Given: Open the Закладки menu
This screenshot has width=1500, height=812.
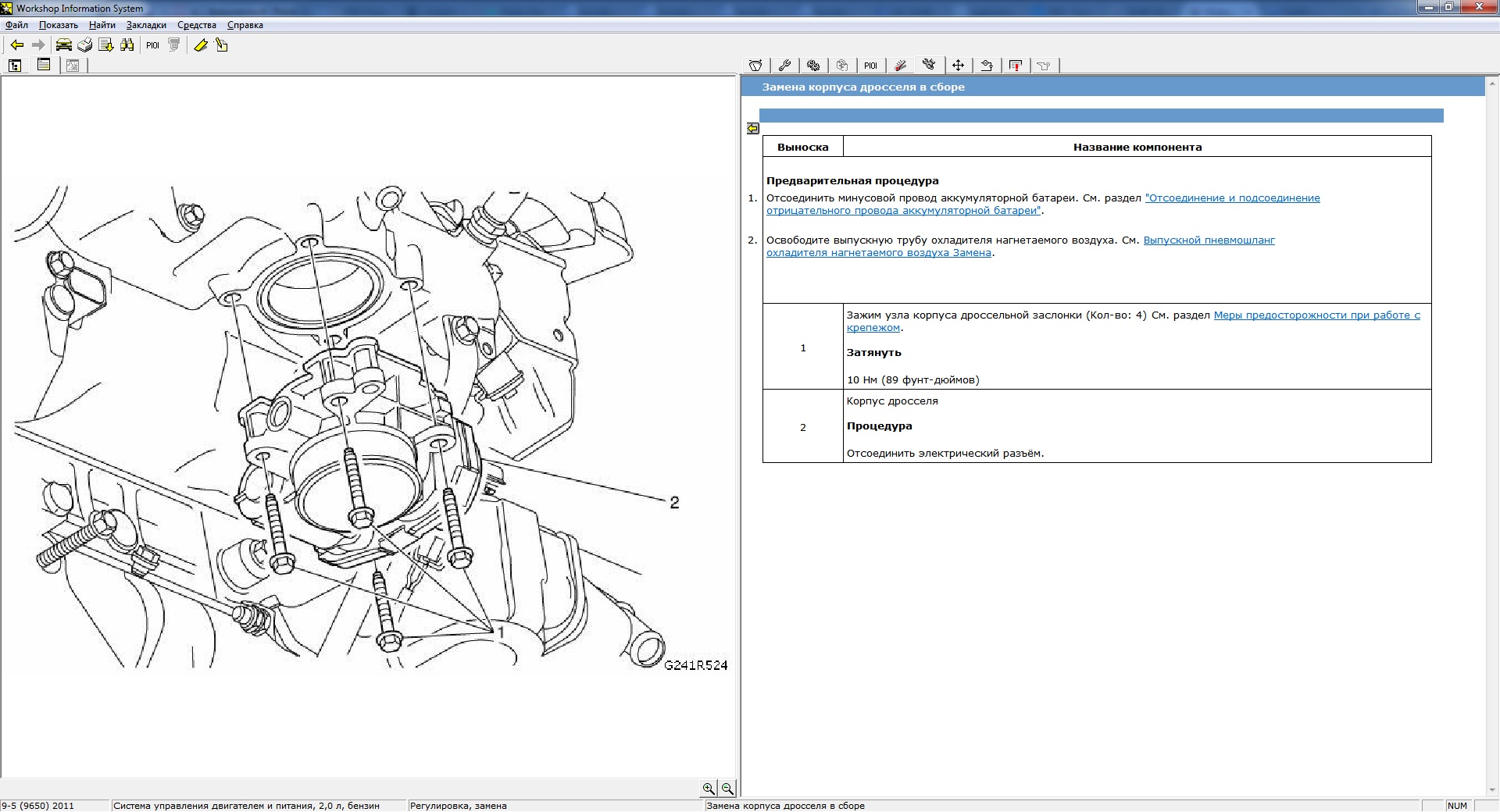Looking at the screenshot, I should pyautogui.click(x=146, y=25).
